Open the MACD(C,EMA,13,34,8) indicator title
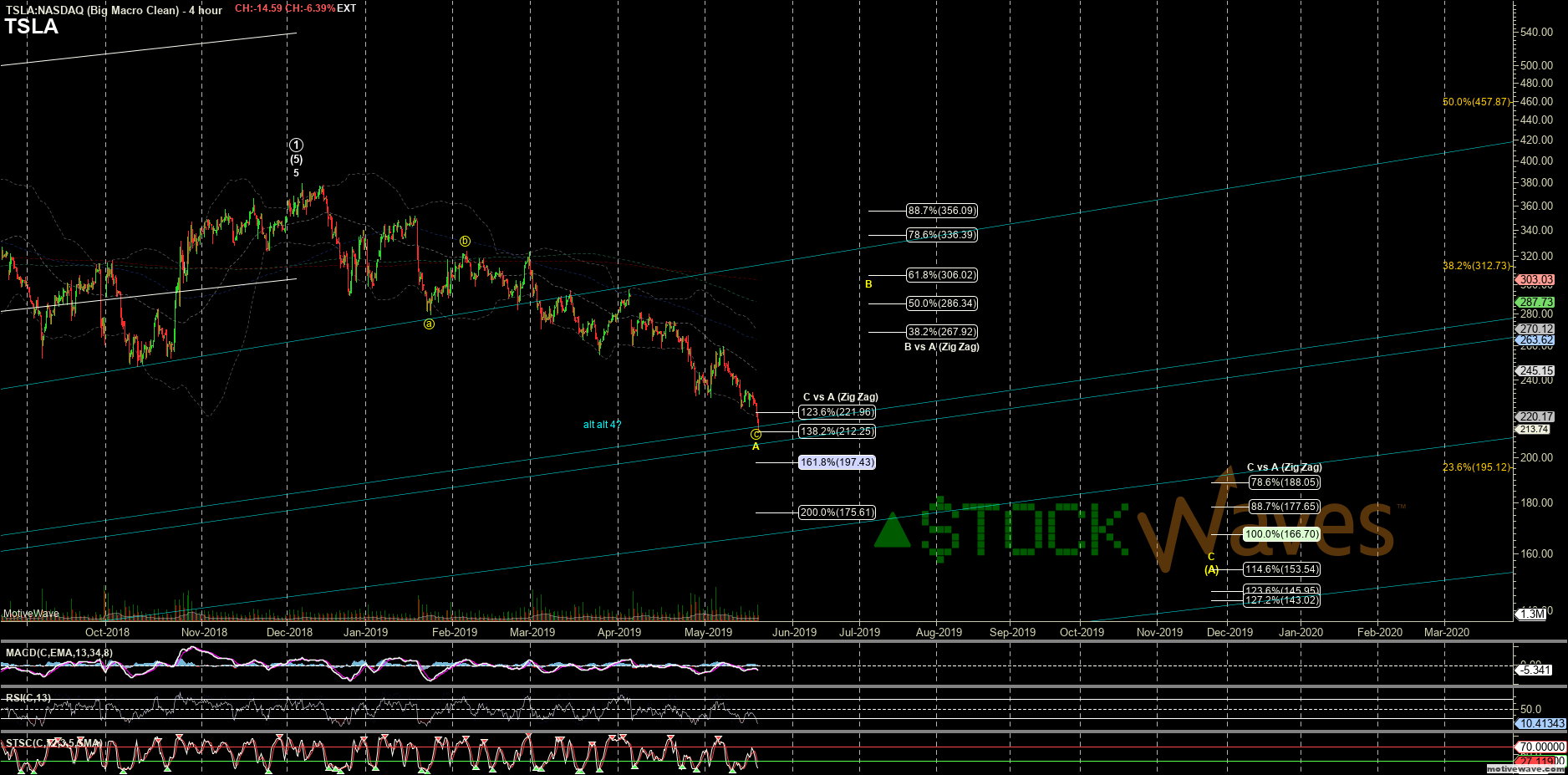 click(59, 653)
